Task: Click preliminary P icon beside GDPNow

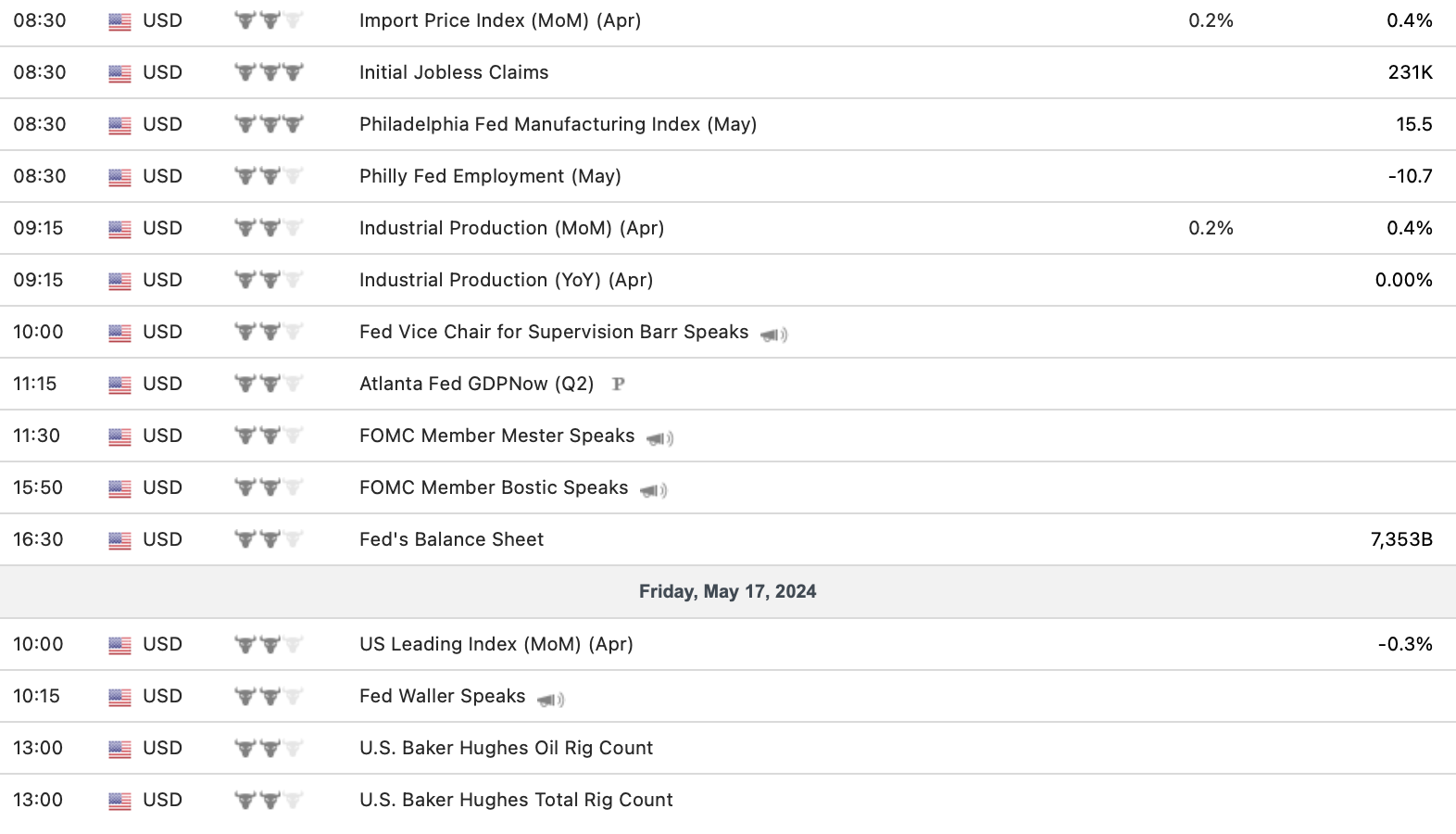Action: 619,384
